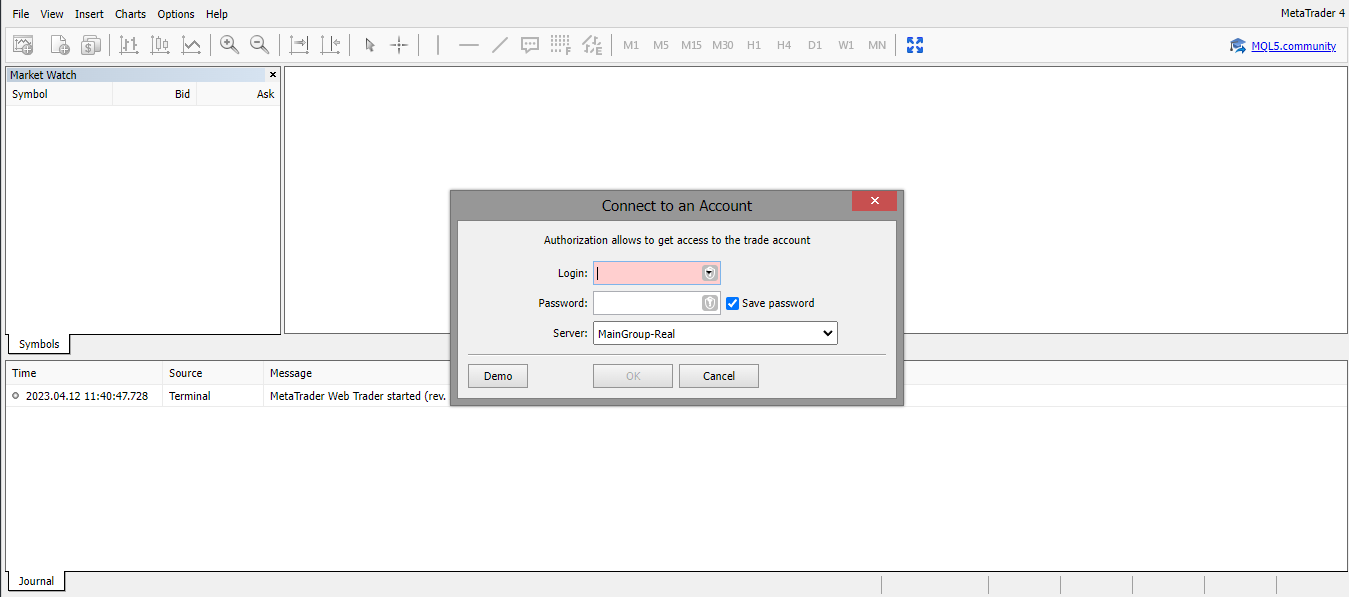
Task: Click the Cancel button in dialog
Action: pyautogui.click(x=719, y=376)
